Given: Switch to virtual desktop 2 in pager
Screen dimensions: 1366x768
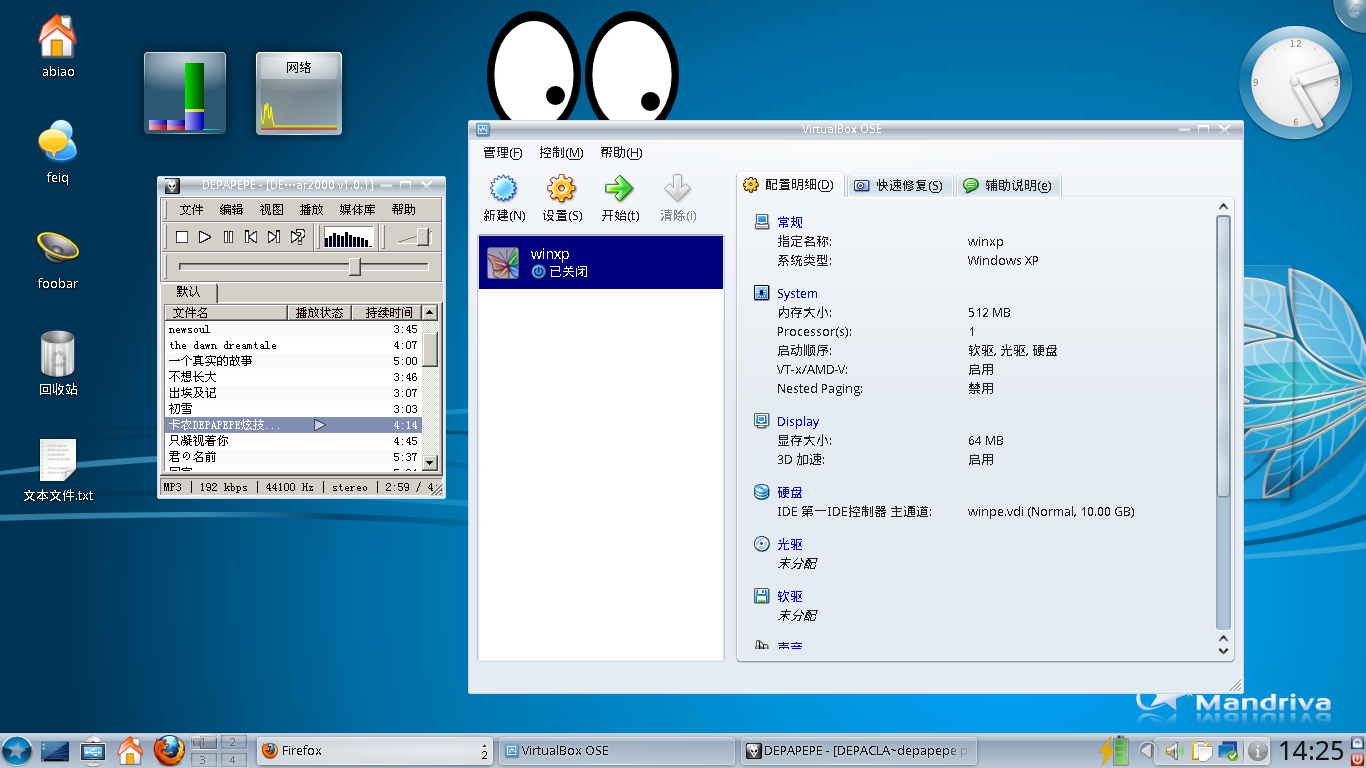Looking at the screenshot, I should coord(233,742).
